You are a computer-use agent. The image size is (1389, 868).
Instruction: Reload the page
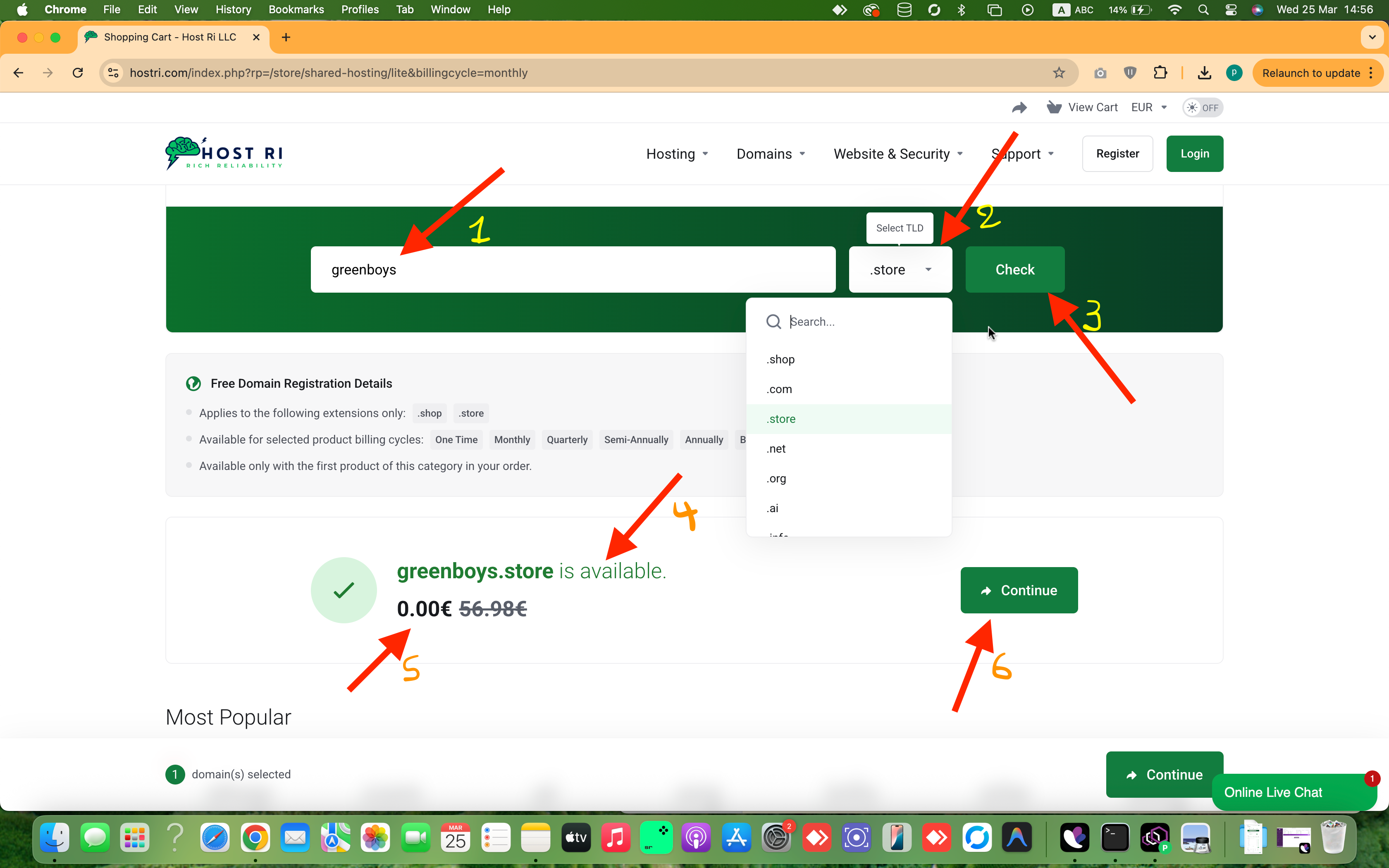tap(78, 73)
